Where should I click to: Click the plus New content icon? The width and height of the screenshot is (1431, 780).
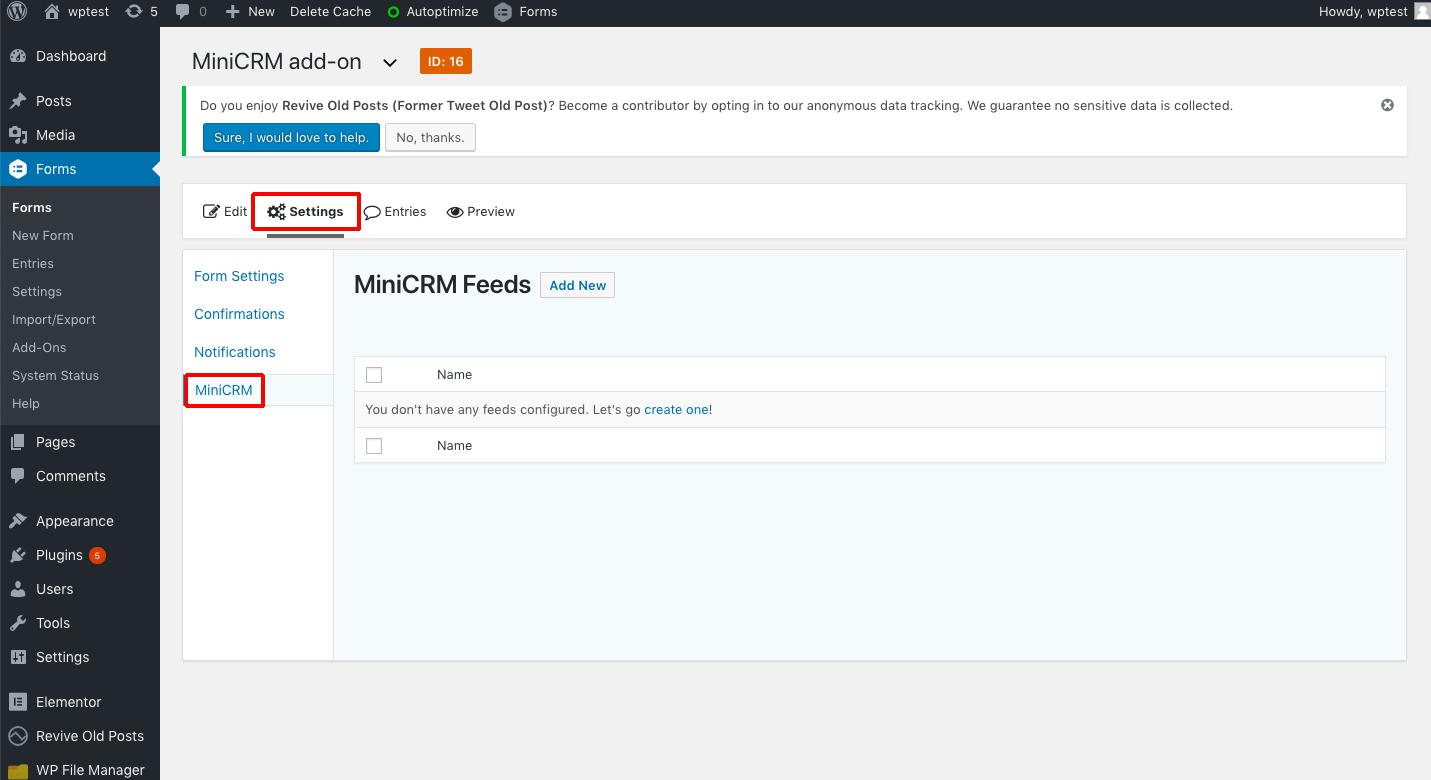click(233, 12)
